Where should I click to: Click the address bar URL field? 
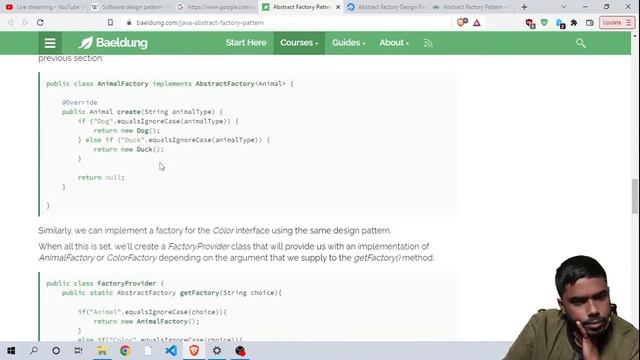click(x=286, y=23)
